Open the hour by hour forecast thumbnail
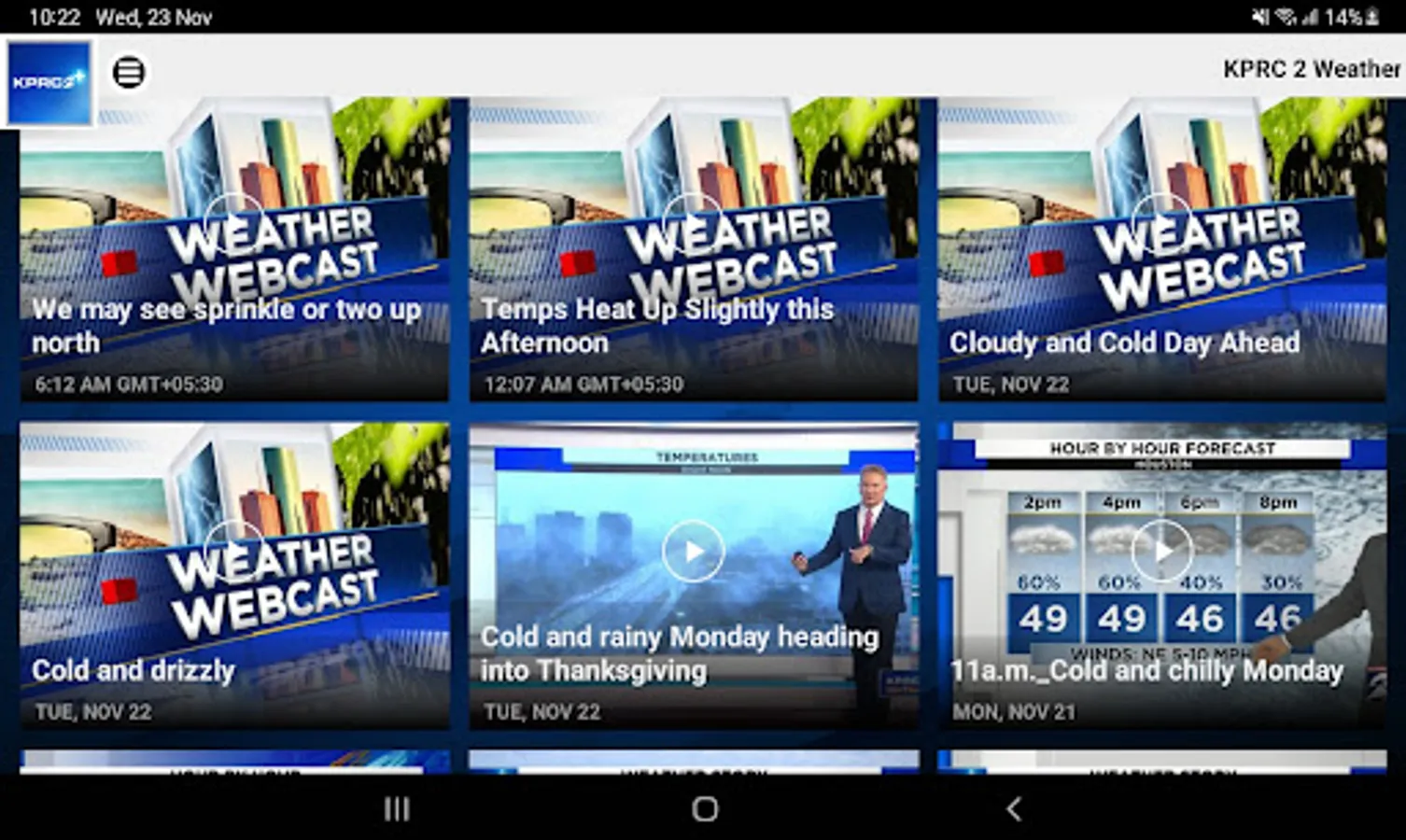This screenshot has width=1406, height=840. (1161, 576)
